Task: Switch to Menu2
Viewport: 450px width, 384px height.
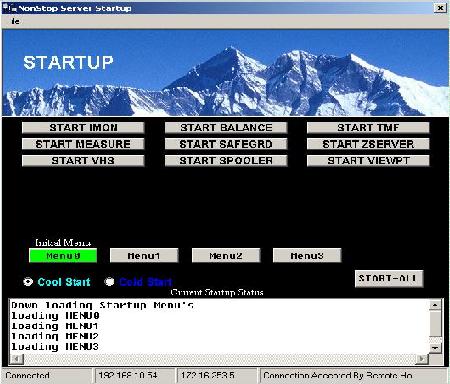Action: tap(226, 256)
